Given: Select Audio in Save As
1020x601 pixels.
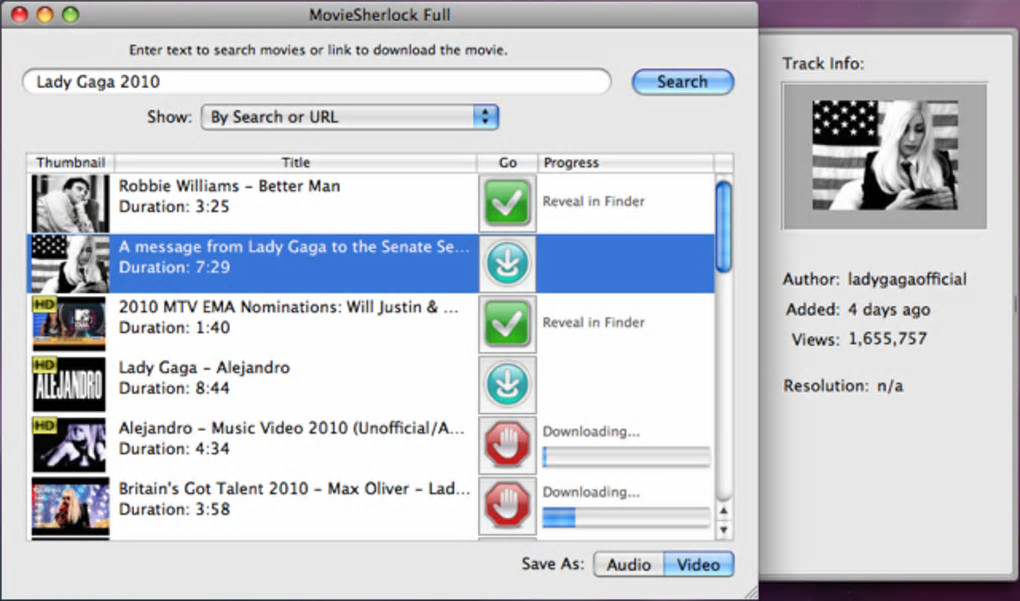Looking at the screenshot, I should [628, 565].
